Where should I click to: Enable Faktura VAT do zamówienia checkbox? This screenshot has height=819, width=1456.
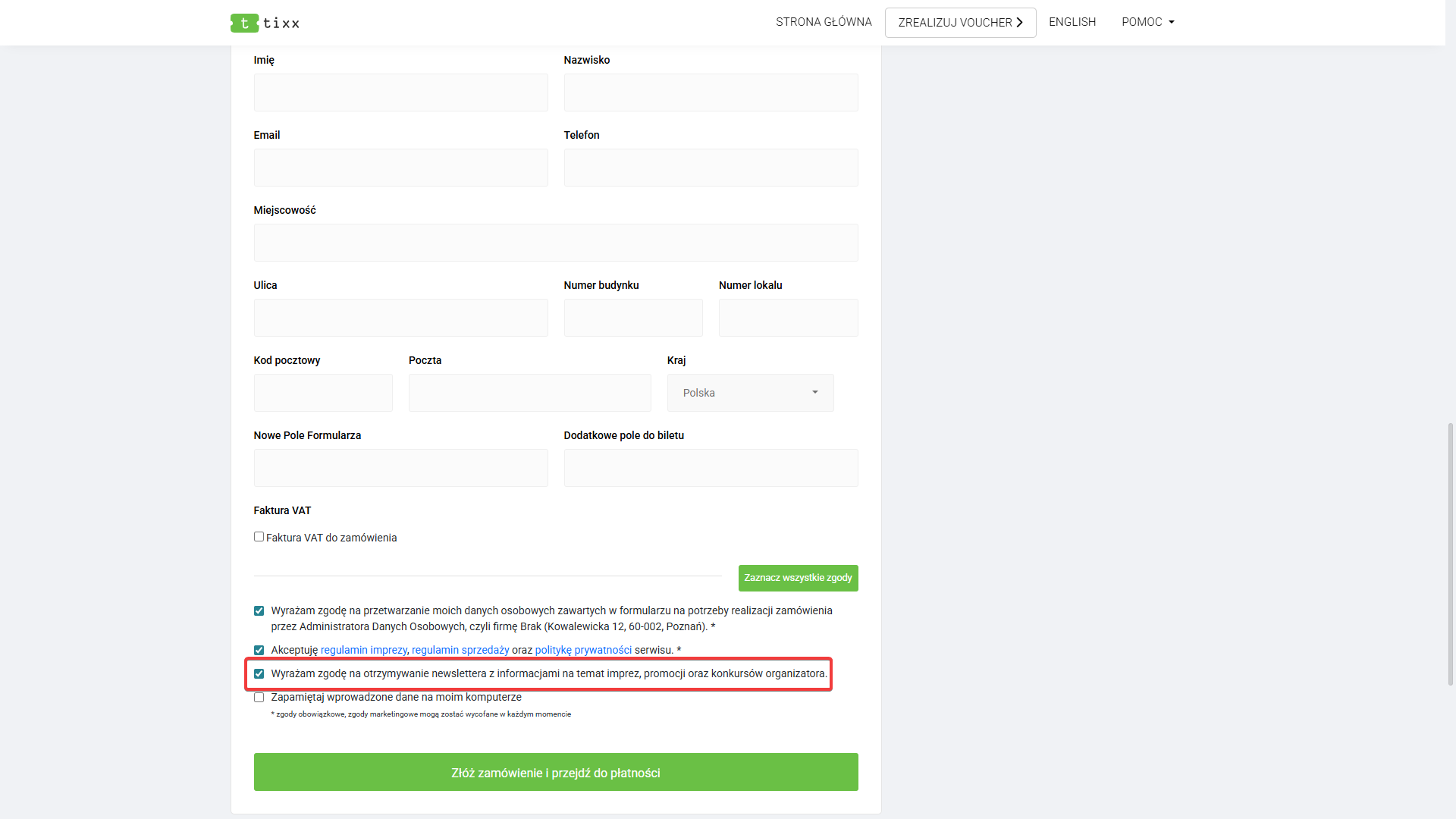[x=259, y=537]
